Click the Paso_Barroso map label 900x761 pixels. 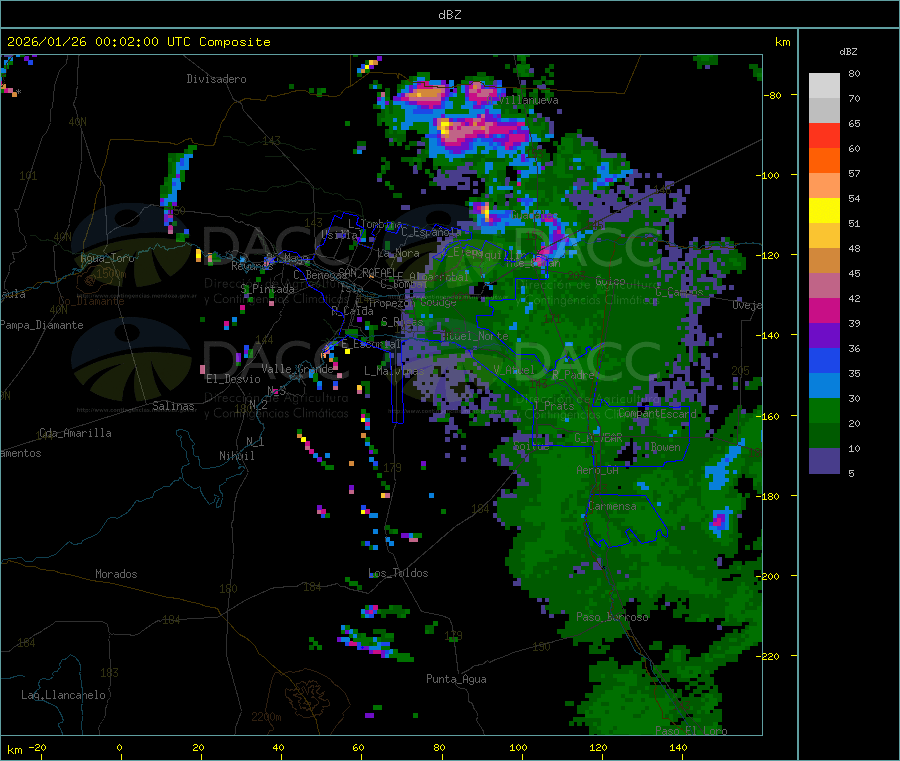coord(612,617)
